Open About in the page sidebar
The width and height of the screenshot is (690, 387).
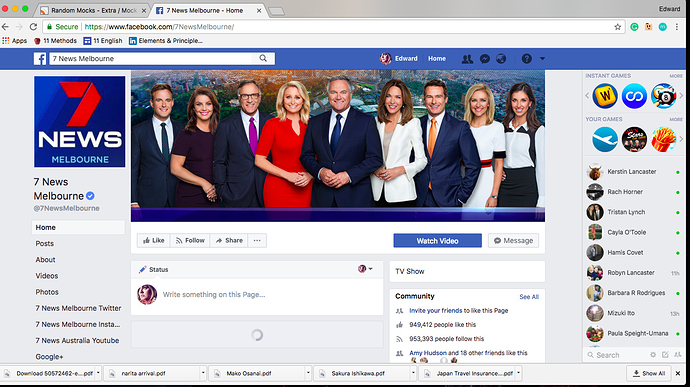click(45, 260)
